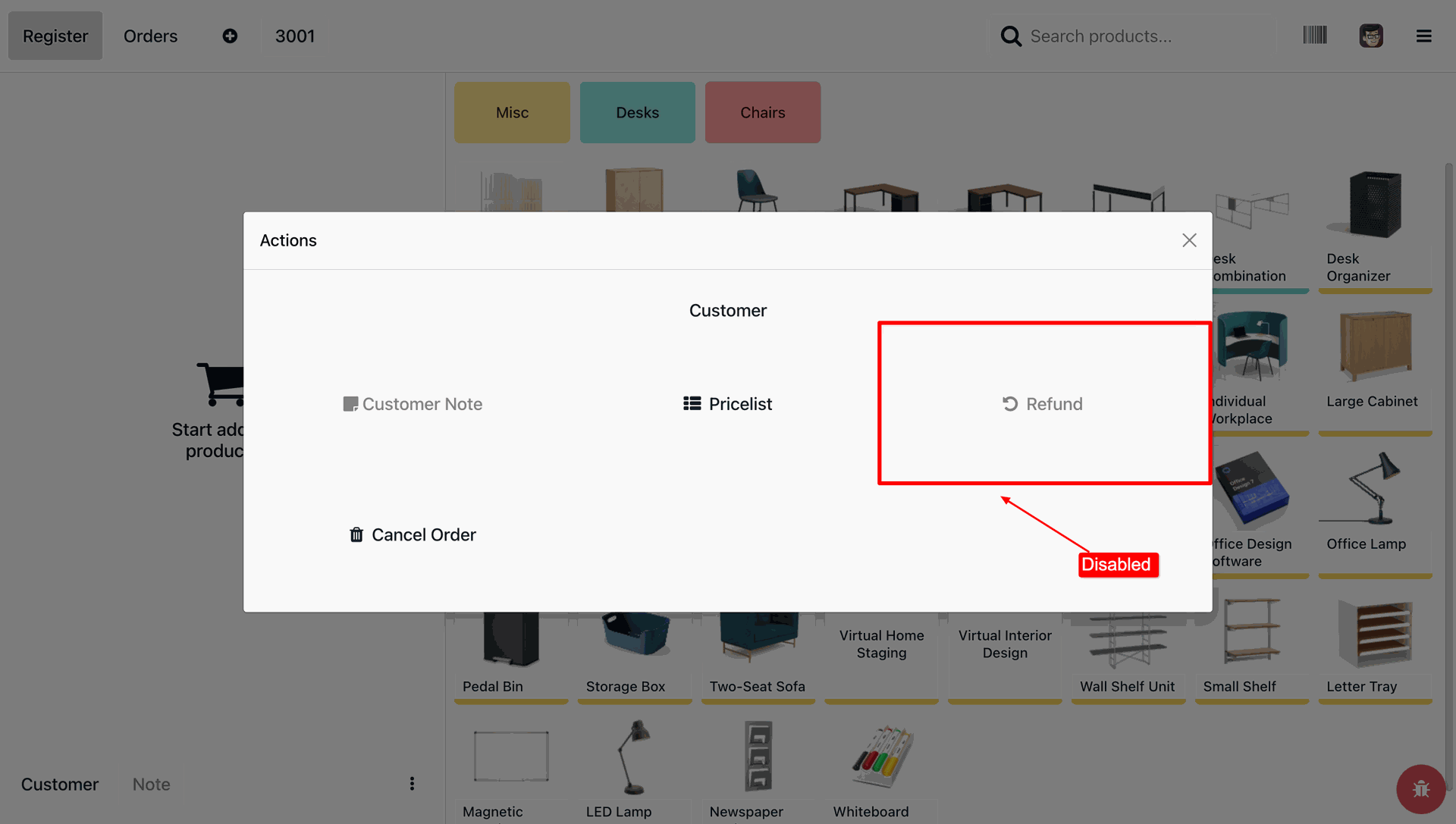Close the Actions dialog
Viewport: 1456px width, 824px height.
1189,240
